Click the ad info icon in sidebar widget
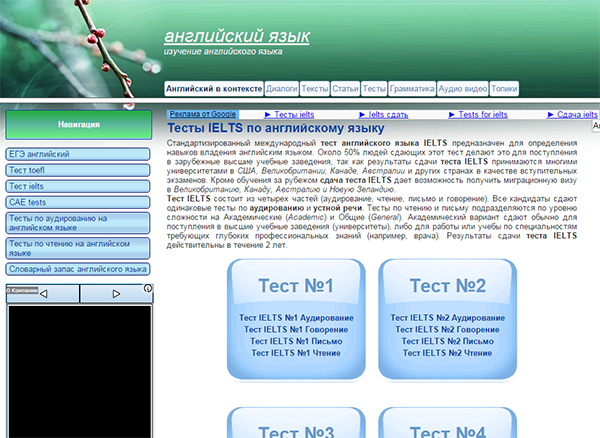Screen dimensions: 600x438 point(147,289)
